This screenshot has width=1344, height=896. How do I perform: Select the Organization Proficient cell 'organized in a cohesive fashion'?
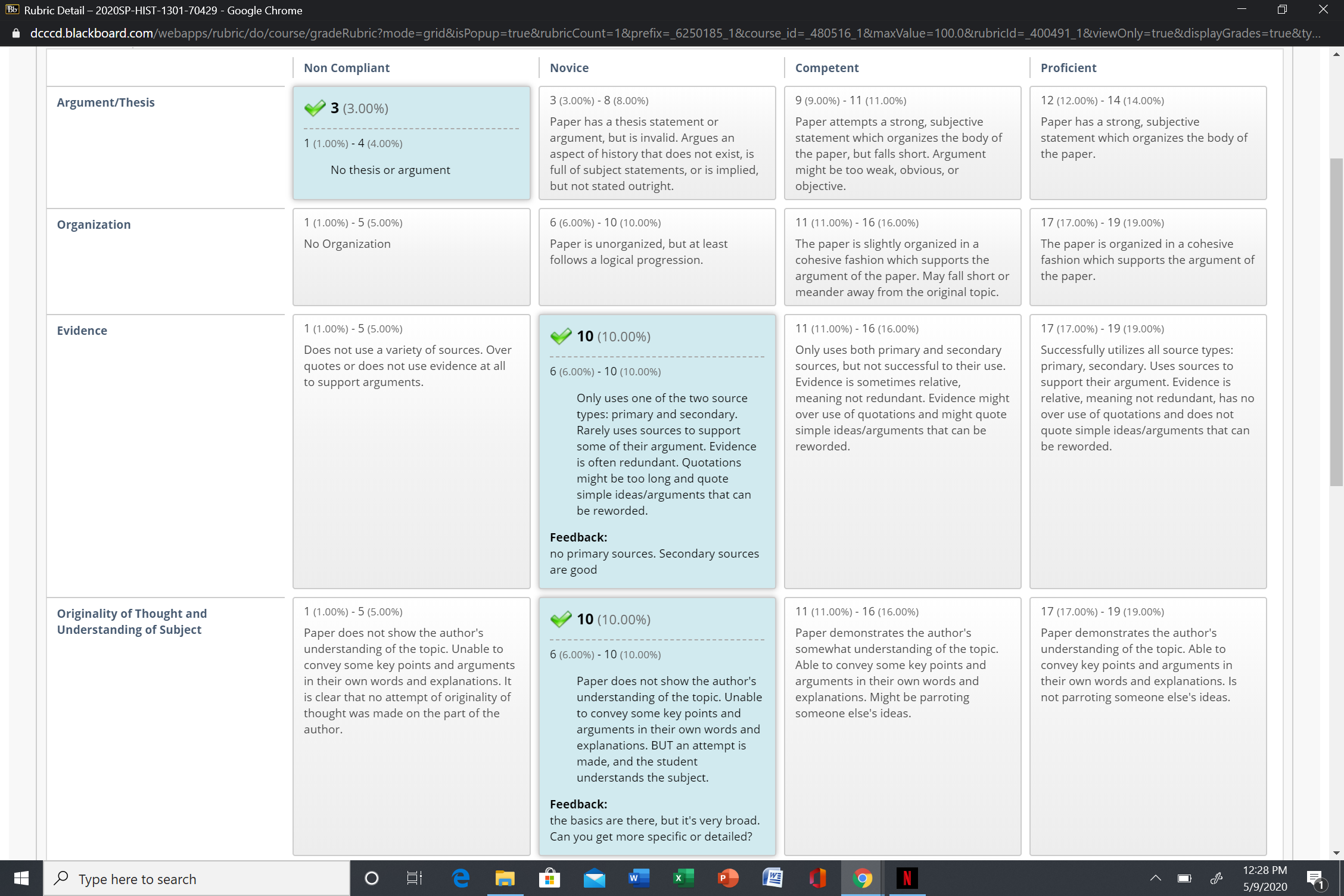[1148, 257]
